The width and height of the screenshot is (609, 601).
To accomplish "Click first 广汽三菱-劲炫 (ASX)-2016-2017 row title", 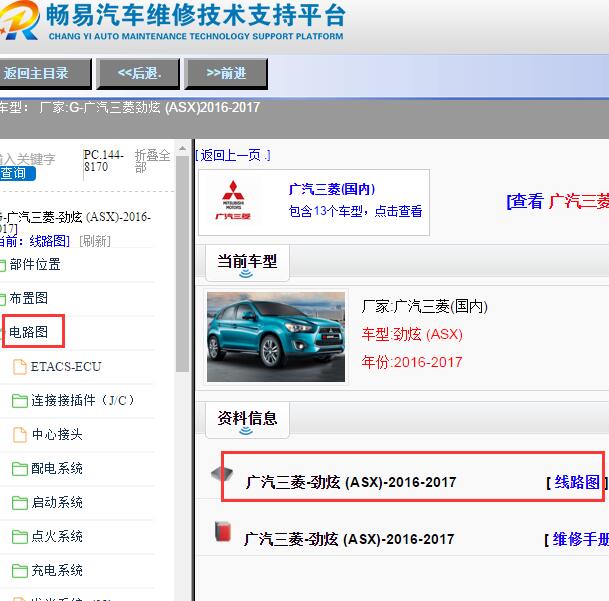I will 351,482.
